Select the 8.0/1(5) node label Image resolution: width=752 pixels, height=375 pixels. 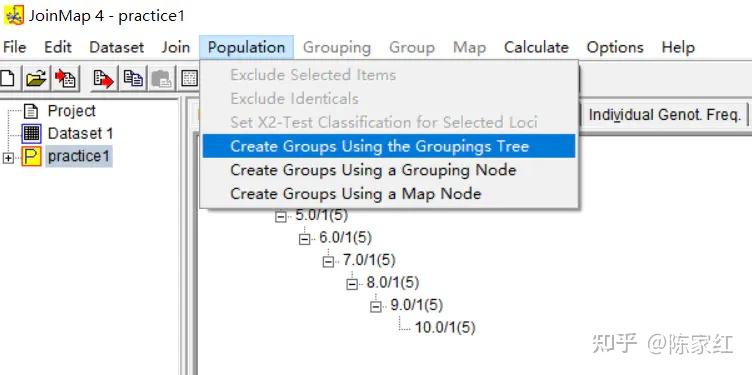393,283
